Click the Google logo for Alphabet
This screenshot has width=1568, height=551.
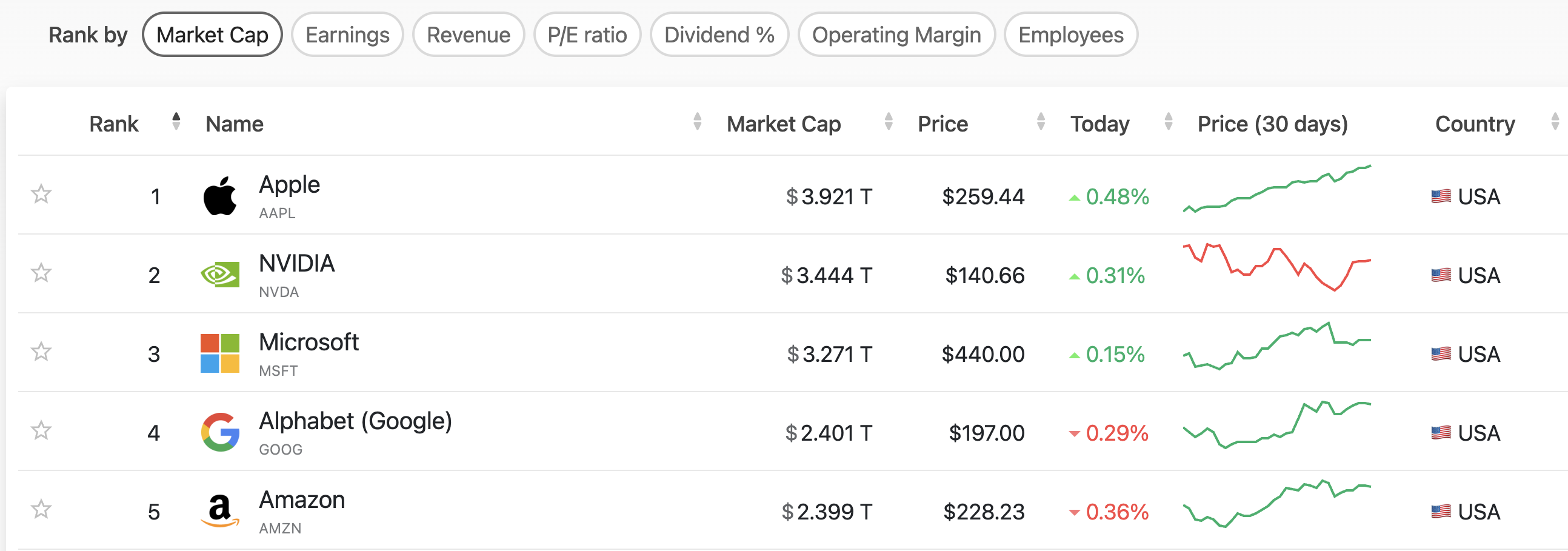pyautogui.click(x=220, y=432)
